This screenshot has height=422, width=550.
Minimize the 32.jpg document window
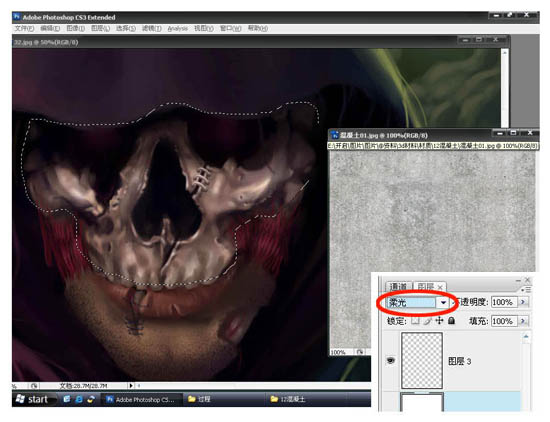tap(465, 40)
